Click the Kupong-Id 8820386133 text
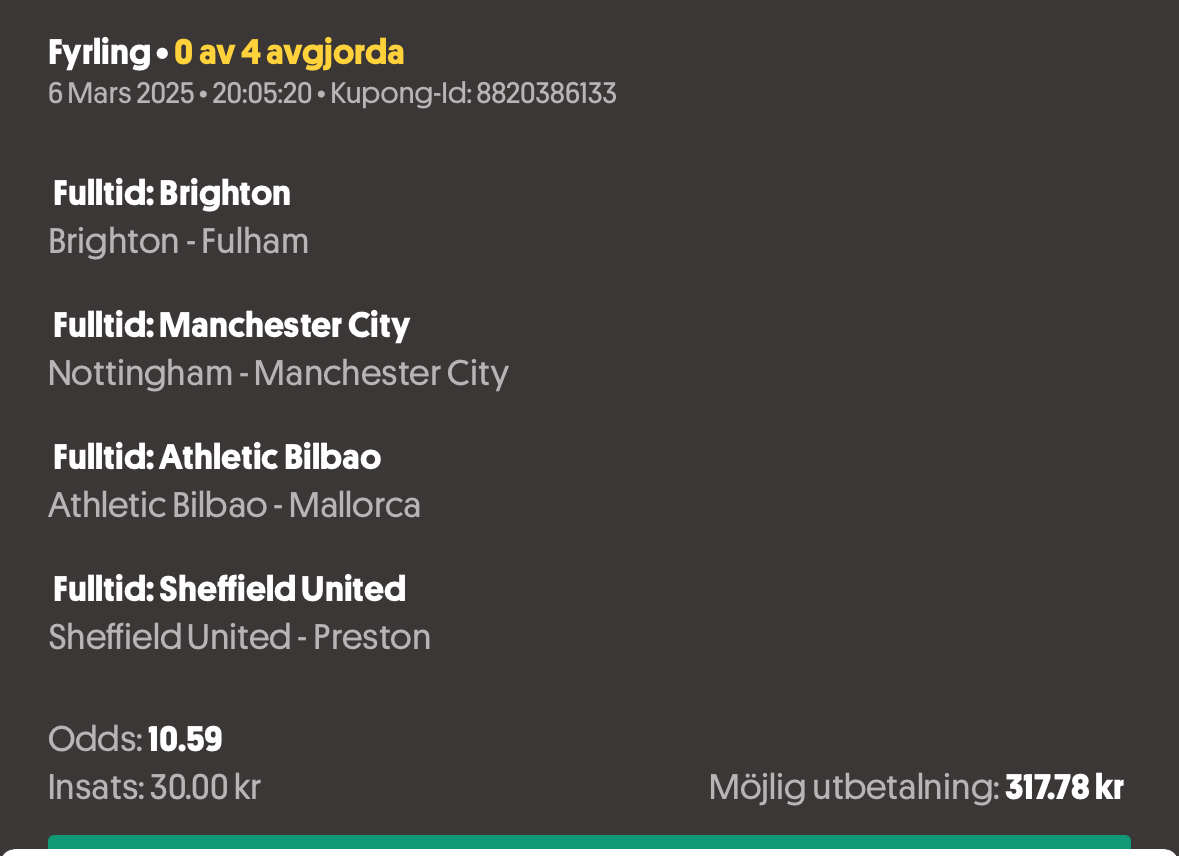Image resolution: width=1179 pixels, height=856 pixels. (474, 93)
